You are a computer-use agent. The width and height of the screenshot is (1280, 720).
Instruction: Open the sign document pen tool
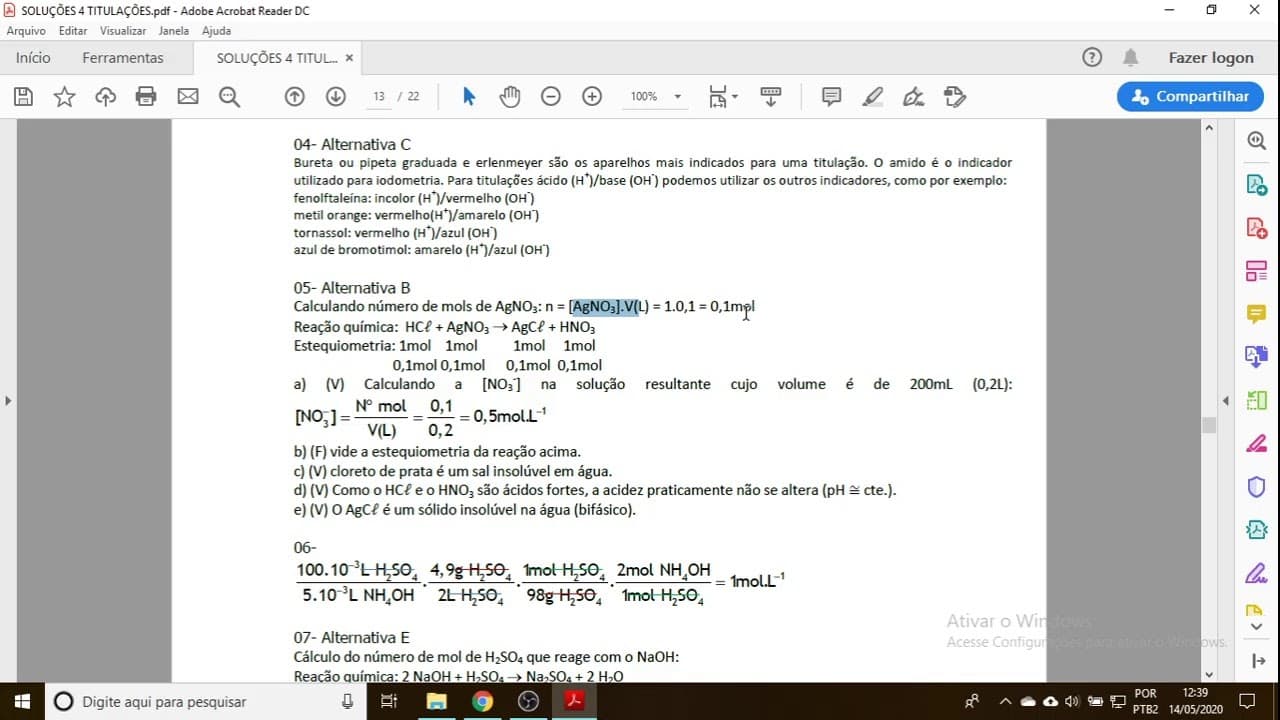913,97
